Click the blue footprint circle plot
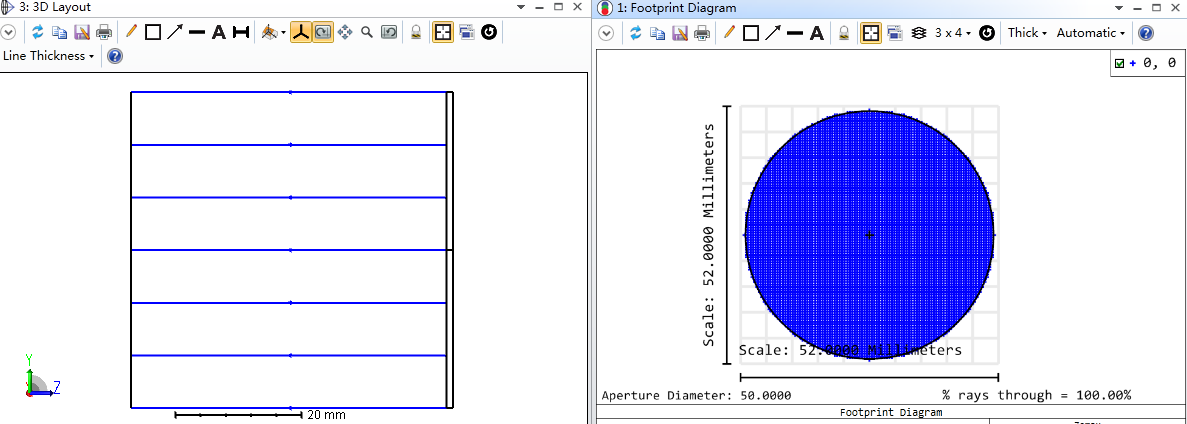1187x424 pixels. (x=869, y=235)
